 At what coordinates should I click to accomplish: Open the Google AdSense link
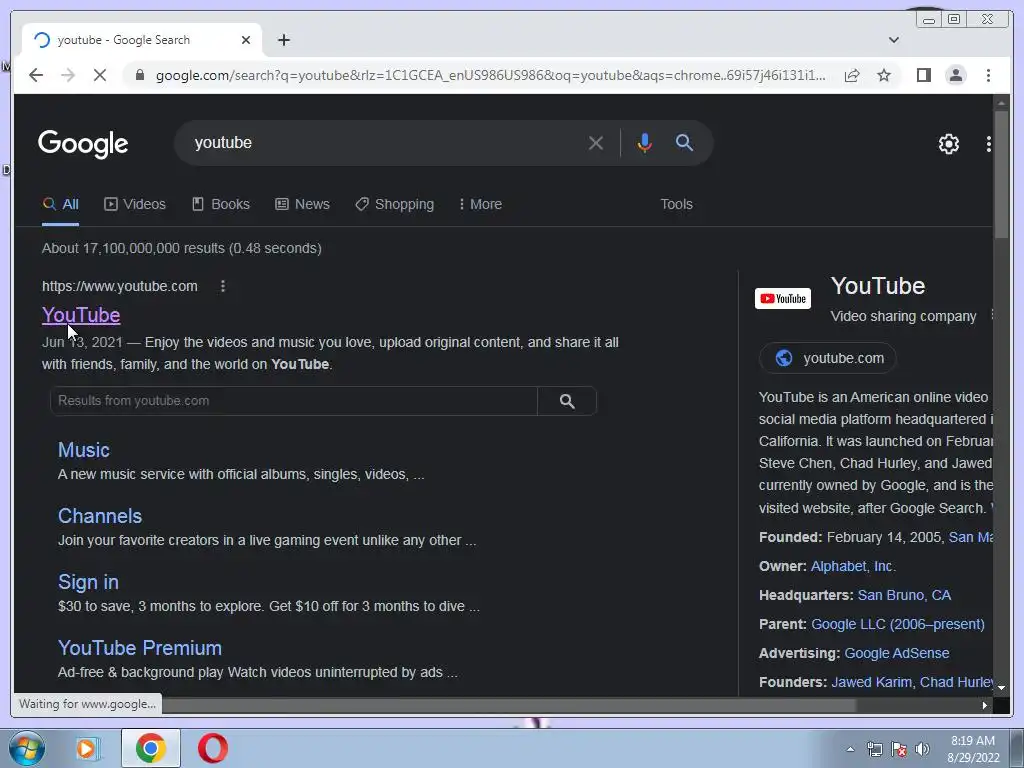pyautogui.click(x=897, y=653)
